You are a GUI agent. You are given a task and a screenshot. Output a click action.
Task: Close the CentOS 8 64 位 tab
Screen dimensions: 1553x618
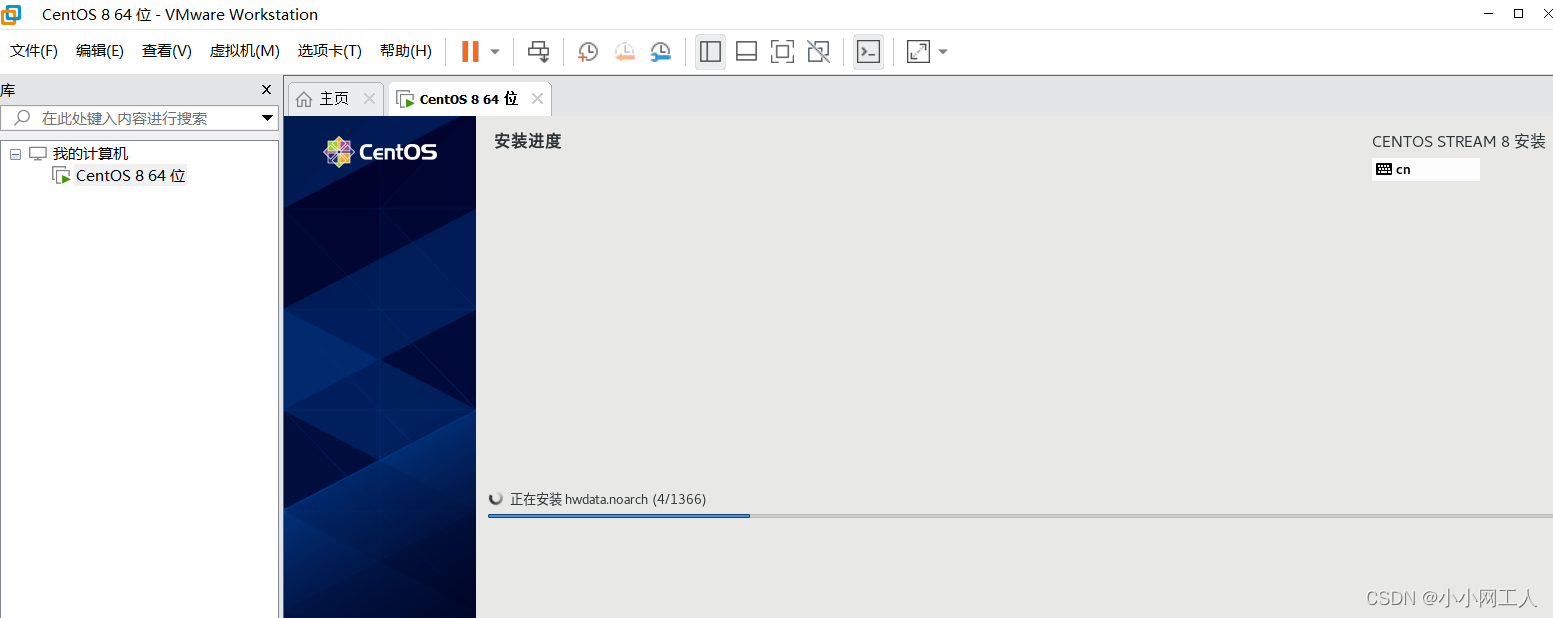537,99
